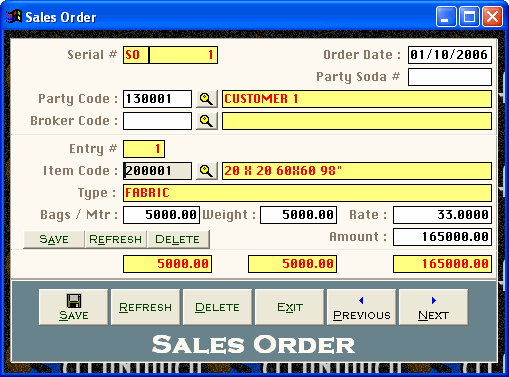Click the large Delete button at bottom
Image resolution: width=509 pixels, height=377 pixels.
[x=218, y=307]
